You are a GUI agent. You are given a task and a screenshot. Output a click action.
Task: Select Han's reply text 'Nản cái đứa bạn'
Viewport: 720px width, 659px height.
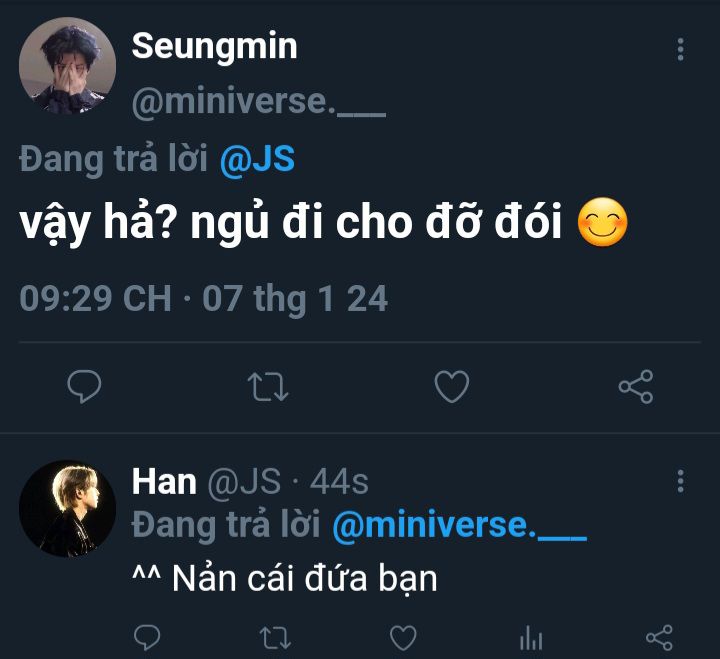pyautogui.click(x=285, y=579)
